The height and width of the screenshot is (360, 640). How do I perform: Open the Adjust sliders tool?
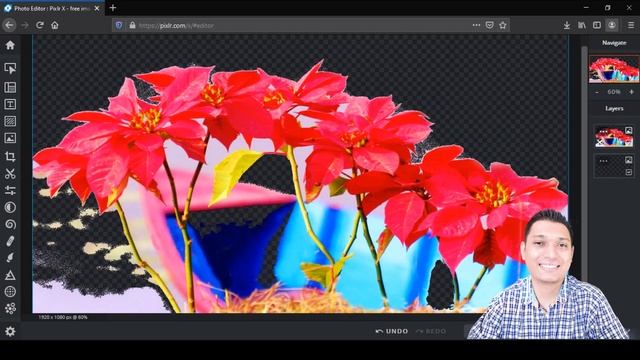pos(10,190)
